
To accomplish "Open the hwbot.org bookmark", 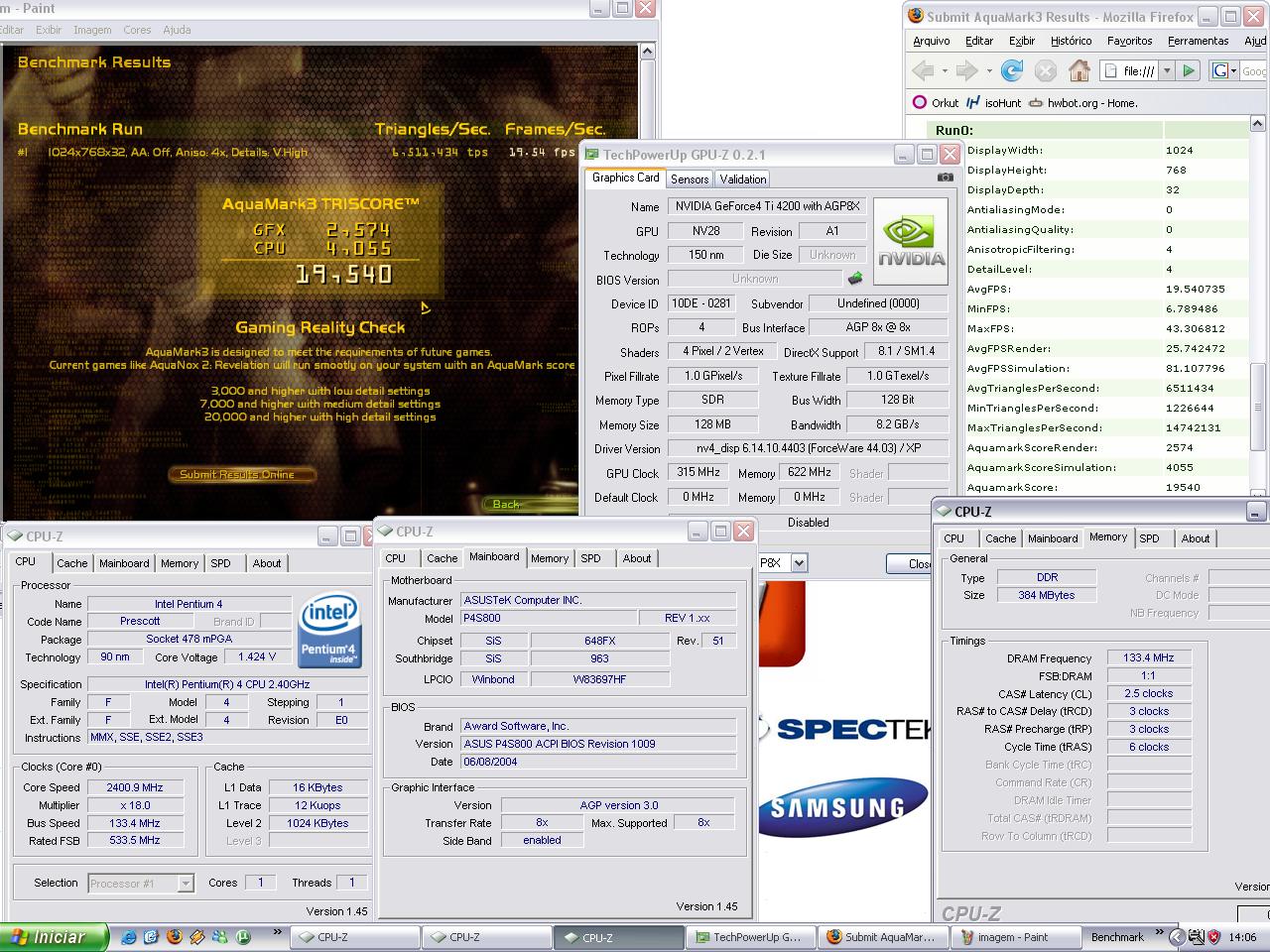I will (x=1083, y=102).
